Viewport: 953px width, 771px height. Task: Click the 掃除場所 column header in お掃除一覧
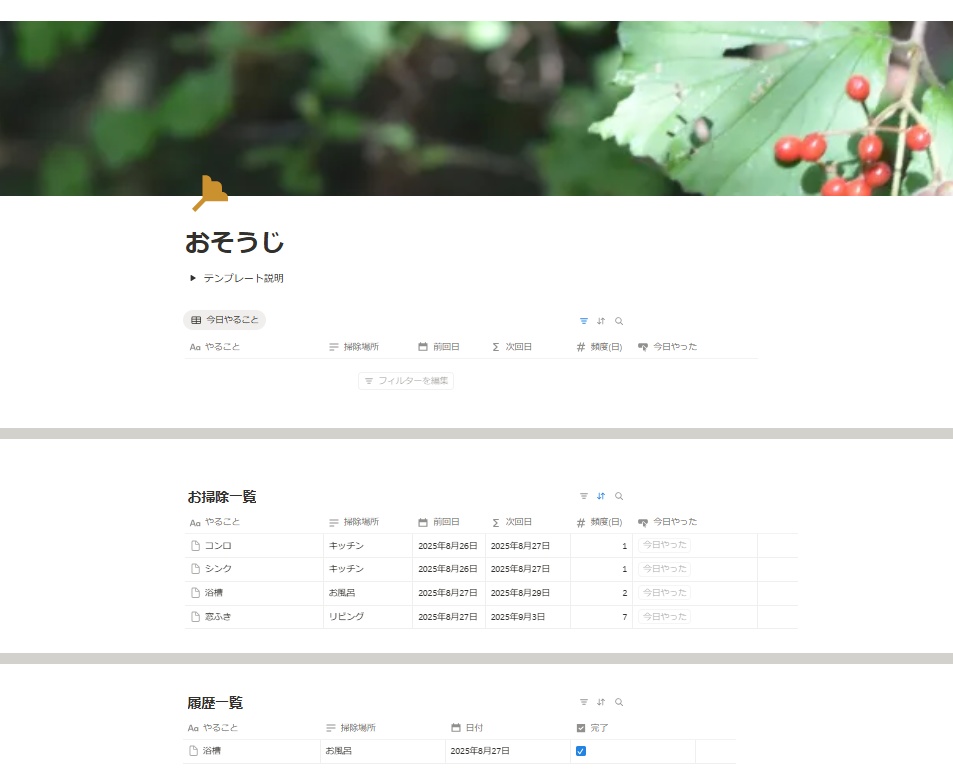click(354, 523)
